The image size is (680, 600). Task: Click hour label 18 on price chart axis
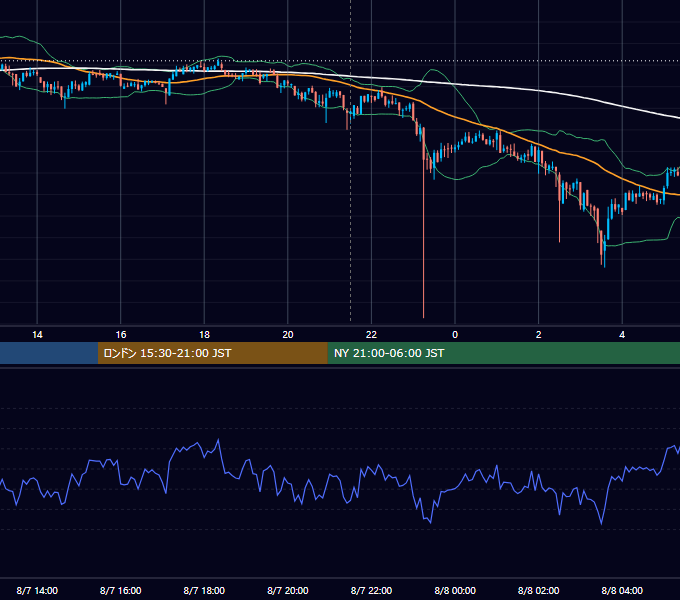pos(204,335)
